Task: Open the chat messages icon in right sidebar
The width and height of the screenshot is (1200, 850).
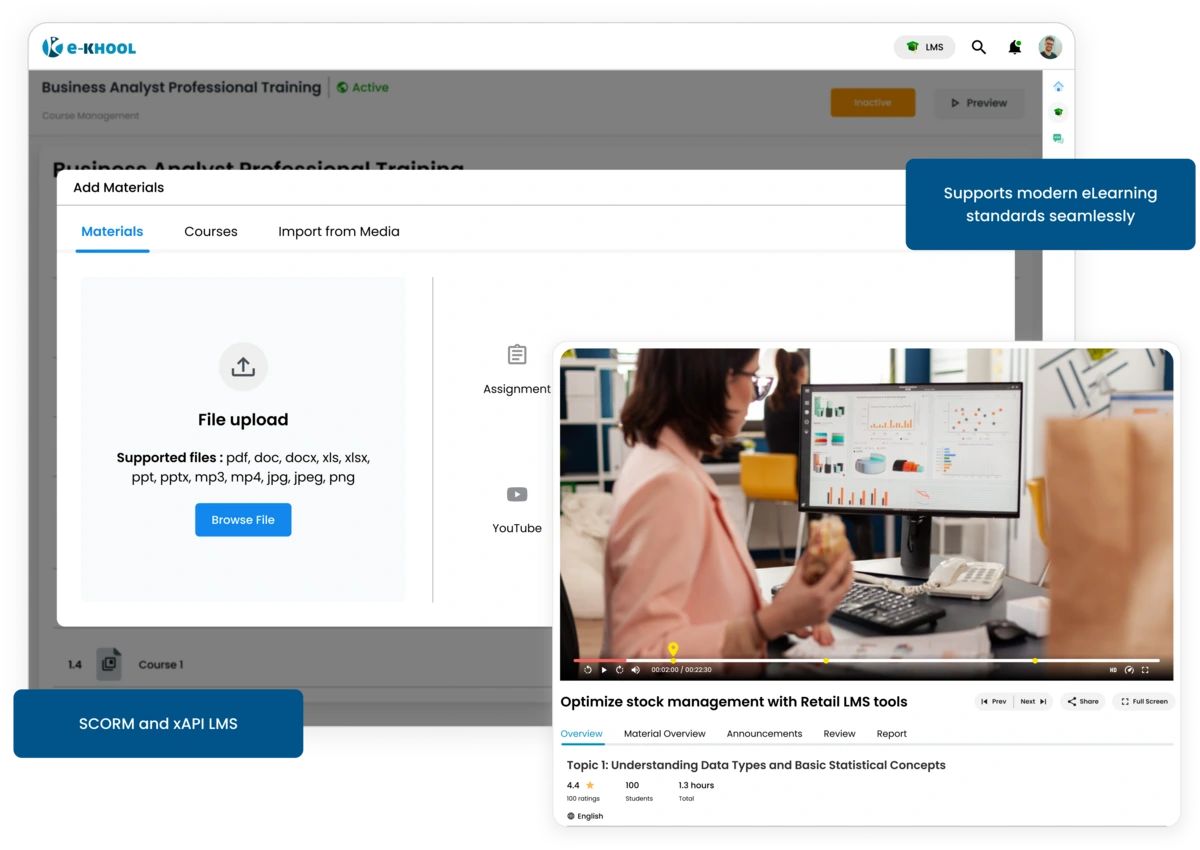Action: [1058, 138]
